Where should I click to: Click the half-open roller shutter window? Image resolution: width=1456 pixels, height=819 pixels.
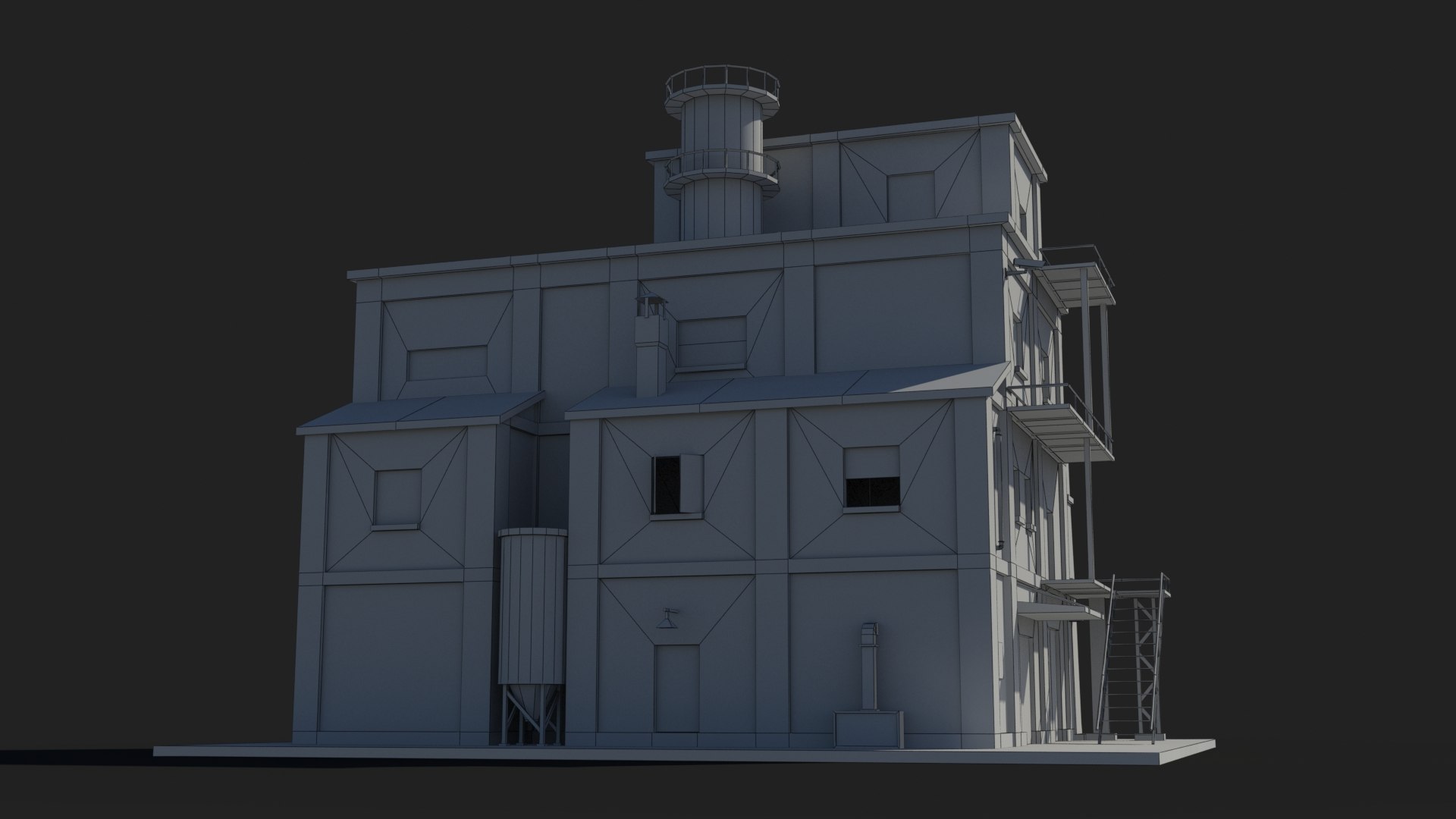[x=872, y=477]
